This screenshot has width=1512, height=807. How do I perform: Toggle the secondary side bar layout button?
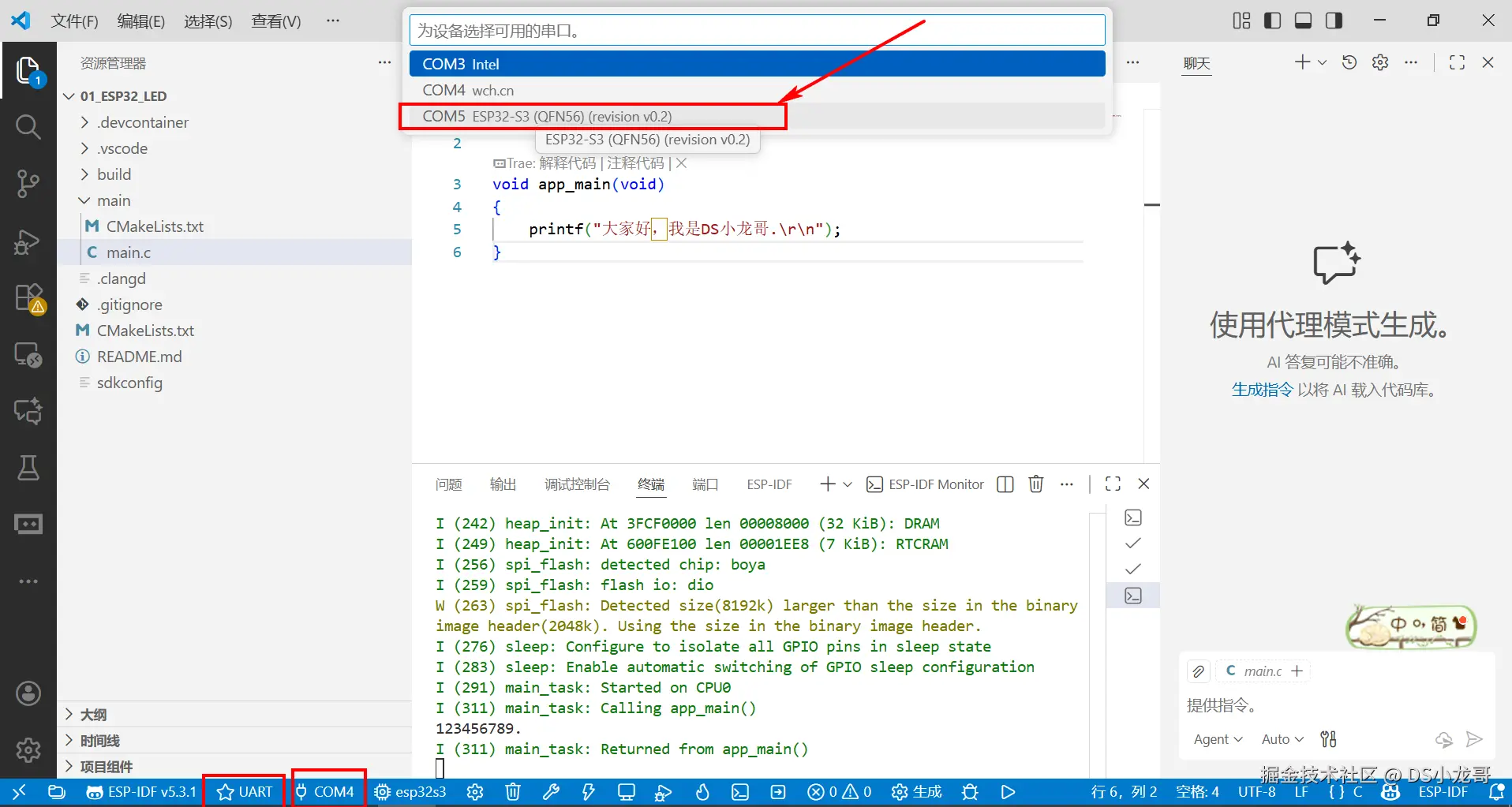coord(1334,21)
